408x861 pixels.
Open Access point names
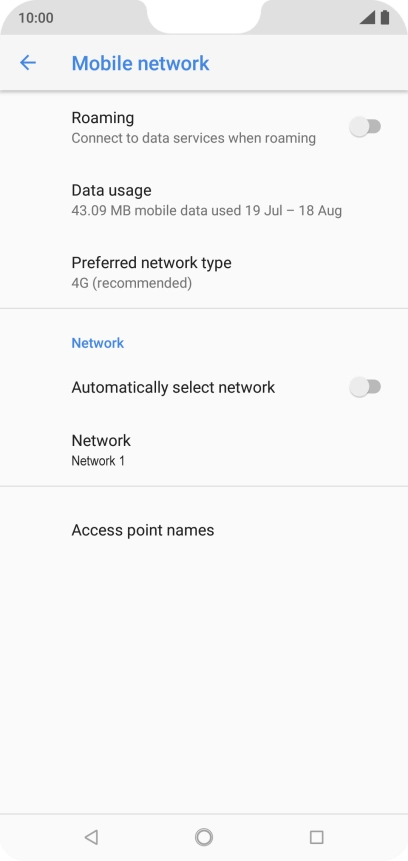coord(204,530)
